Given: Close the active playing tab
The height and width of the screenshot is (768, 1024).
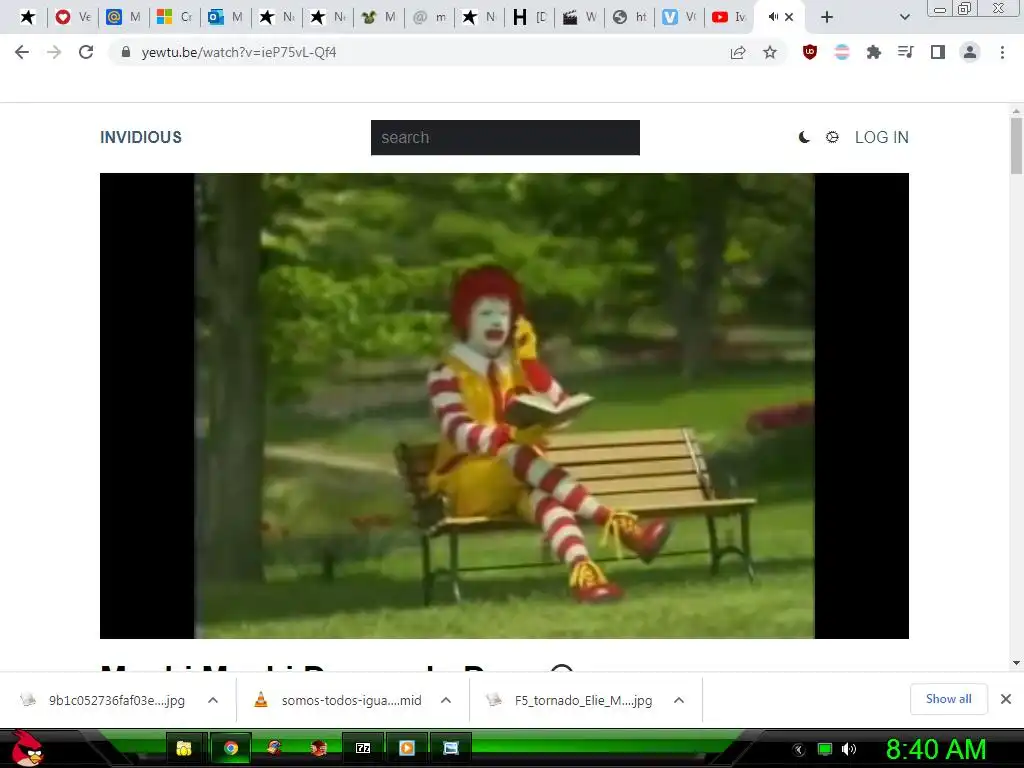Looking at the screenshot, I should tap(789, 17).
